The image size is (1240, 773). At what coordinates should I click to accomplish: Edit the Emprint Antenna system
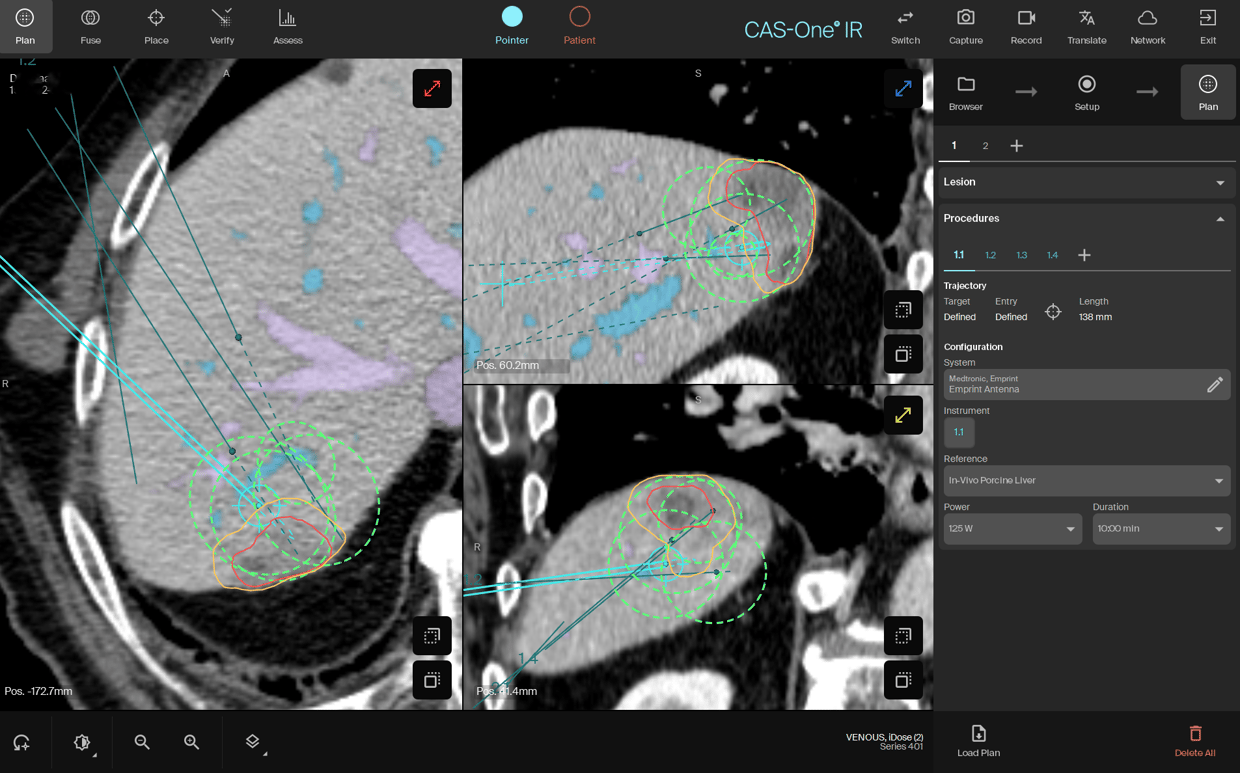pos(1214,385)
